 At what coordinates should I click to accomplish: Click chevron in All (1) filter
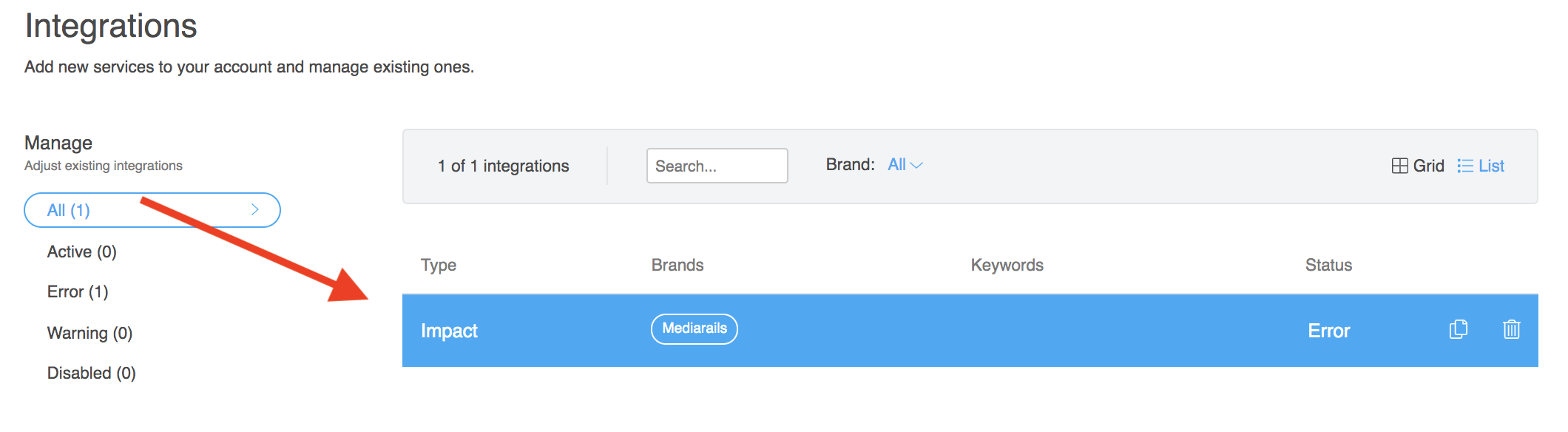pyautogui.click(x=255, y=210)
